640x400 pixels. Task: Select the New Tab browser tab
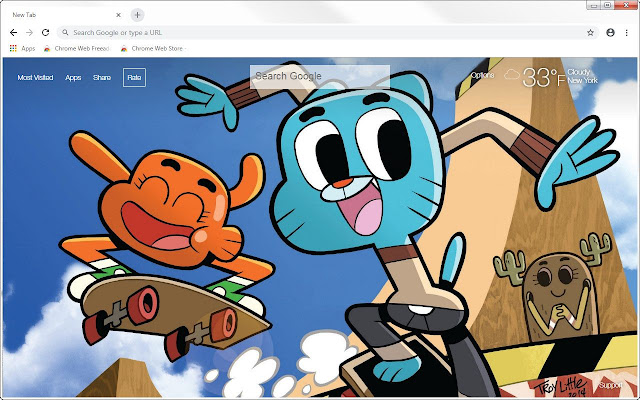[x=65, y=15]
